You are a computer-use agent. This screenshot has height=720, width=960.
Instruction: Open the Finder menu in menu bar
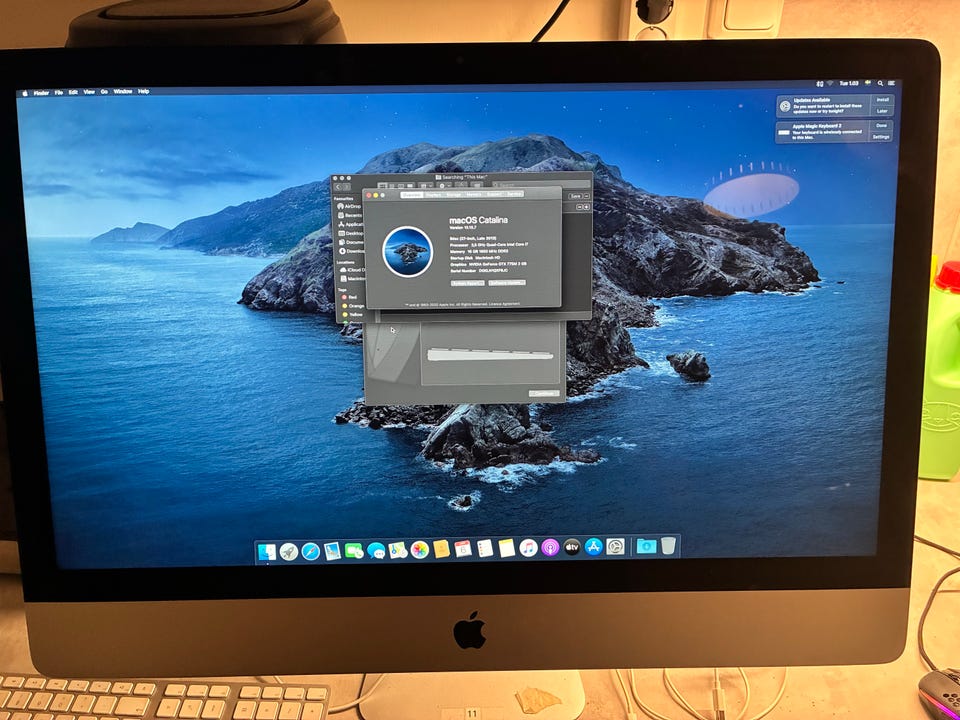point(41,93)
